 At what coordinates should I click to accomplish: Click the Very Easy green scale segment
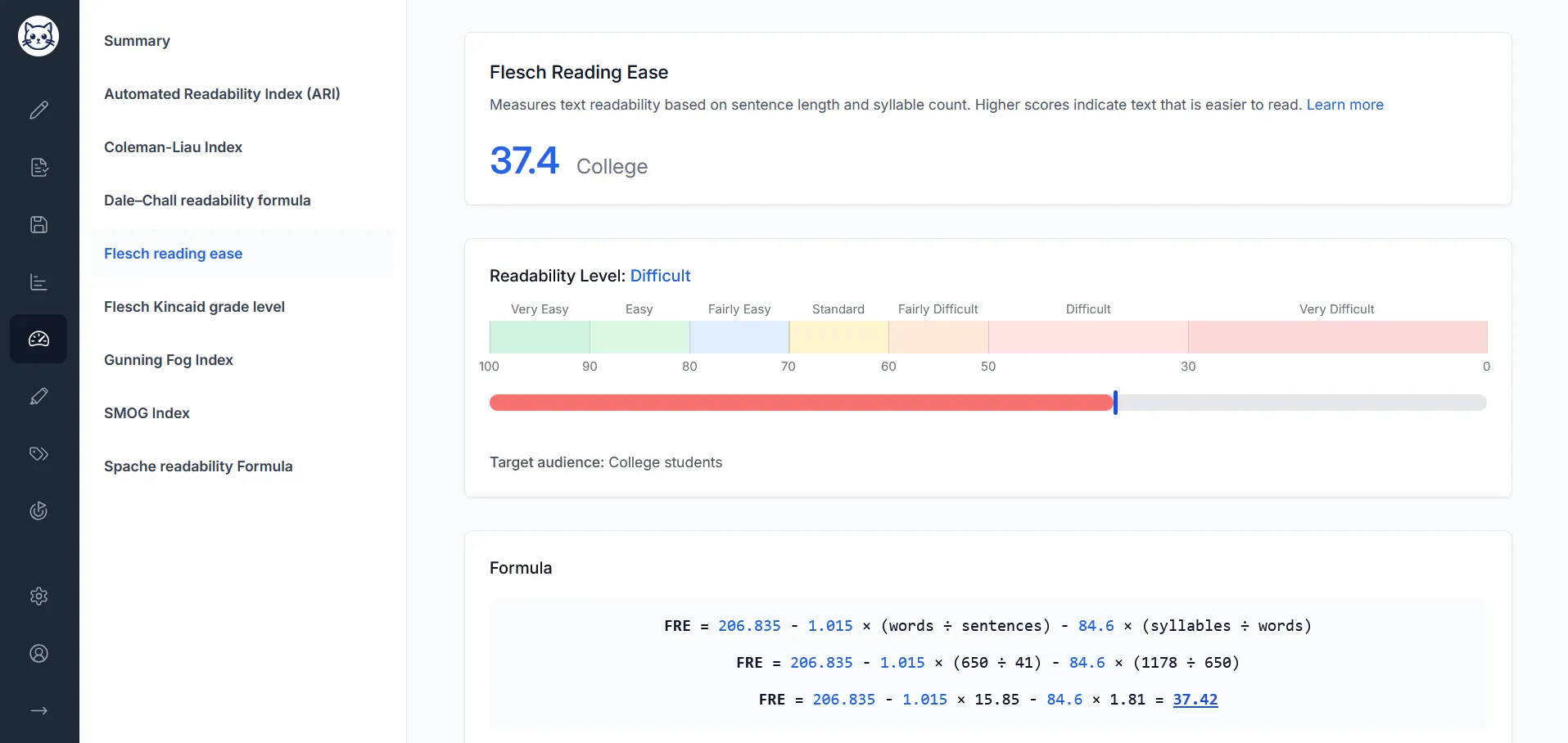pyautogui.click(x=540, y=337)
